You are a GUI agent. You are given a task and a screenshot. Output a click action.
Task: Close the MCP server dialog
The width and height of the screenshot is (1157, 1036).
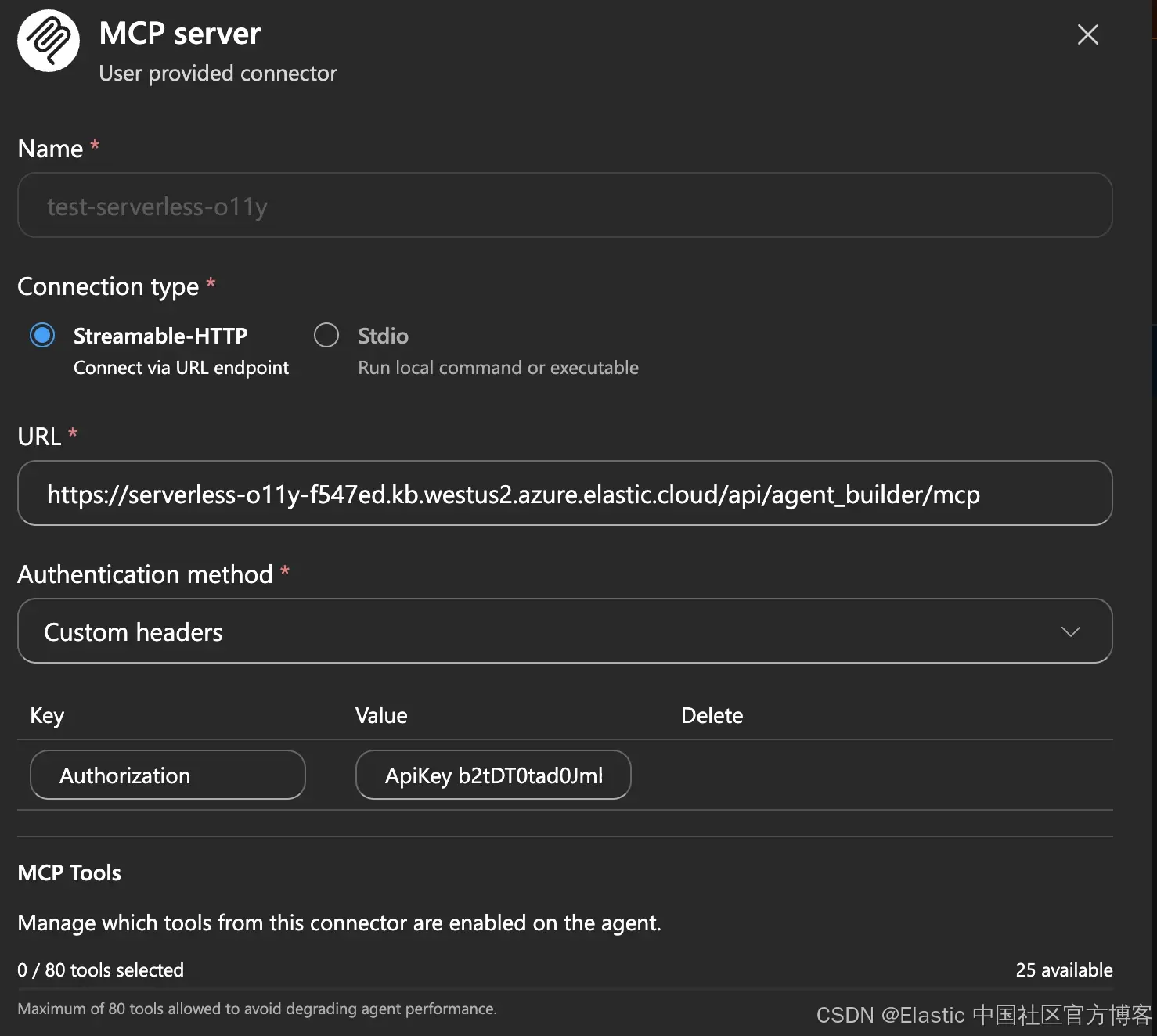tap(1088, 34)
